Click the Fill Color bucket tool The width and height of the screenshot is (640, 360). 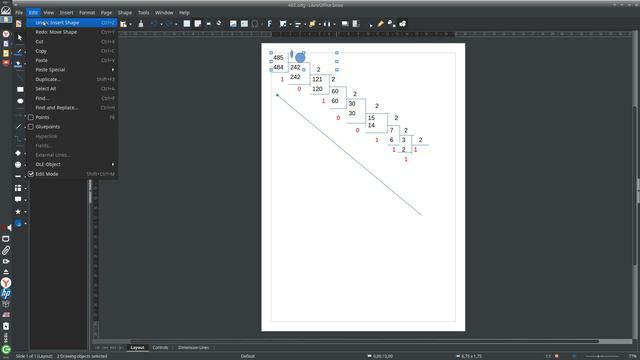coord(18,64)
